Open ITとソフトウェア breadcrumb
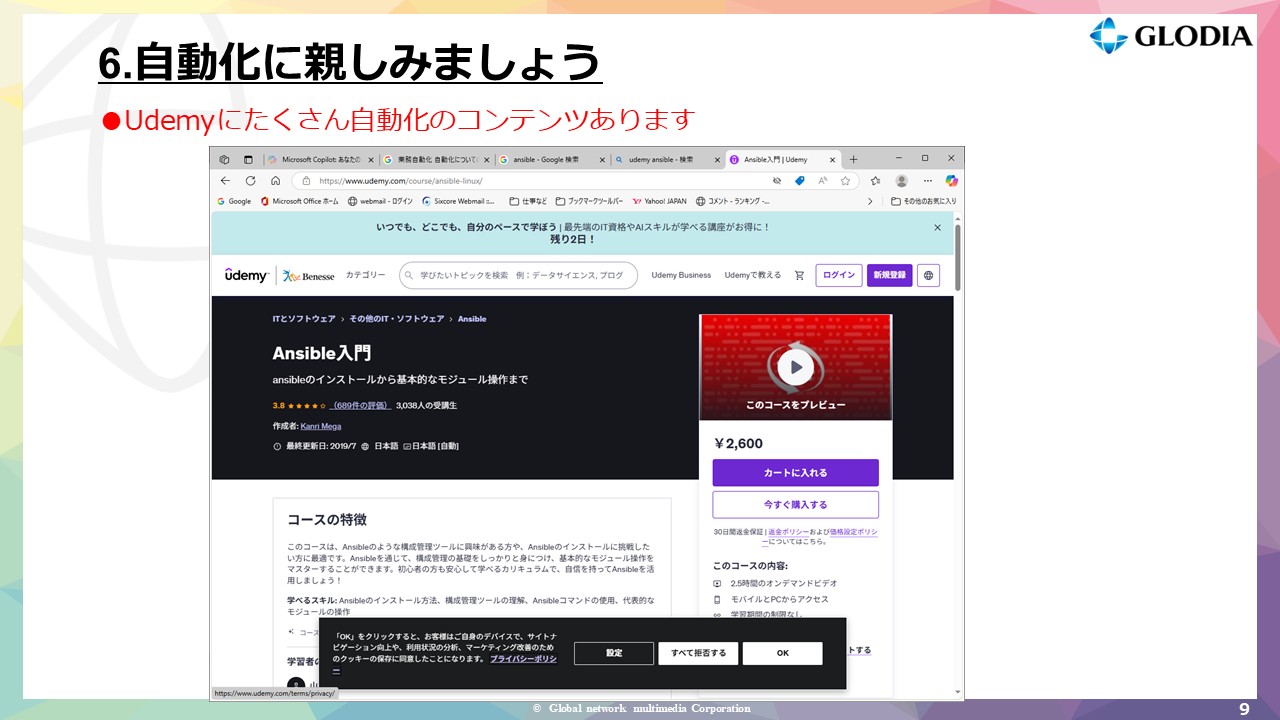 pyautogui.click(x=304, y=319)
